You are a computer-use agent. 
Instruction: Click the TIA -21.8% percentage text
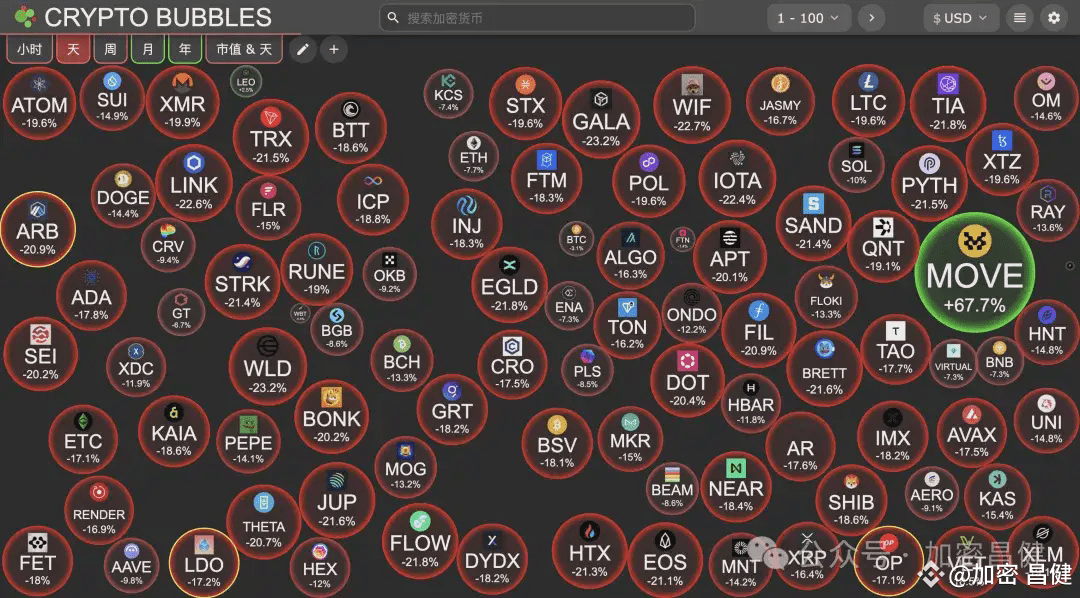click(948, 125)
